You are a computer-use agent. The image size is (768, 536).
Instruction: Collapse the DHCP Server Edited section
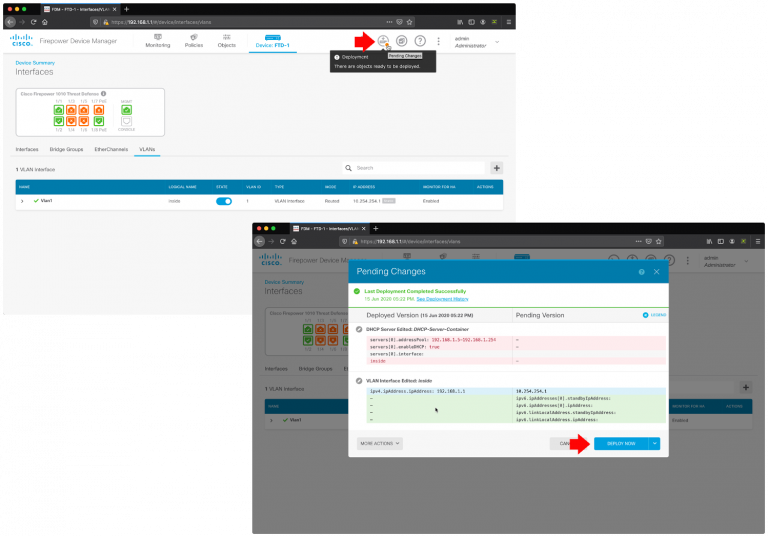tap(359, 329)
